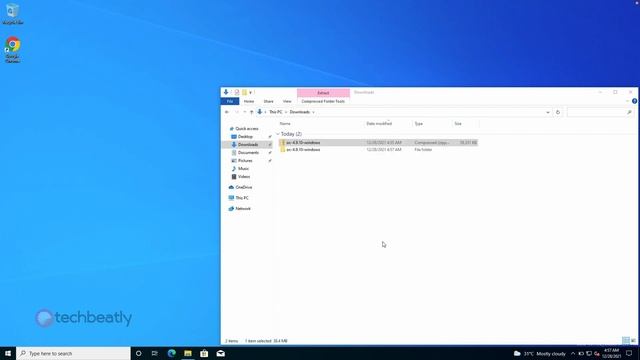Collapse the Today (2) group

pyautogui.click(x=278, y=134)
